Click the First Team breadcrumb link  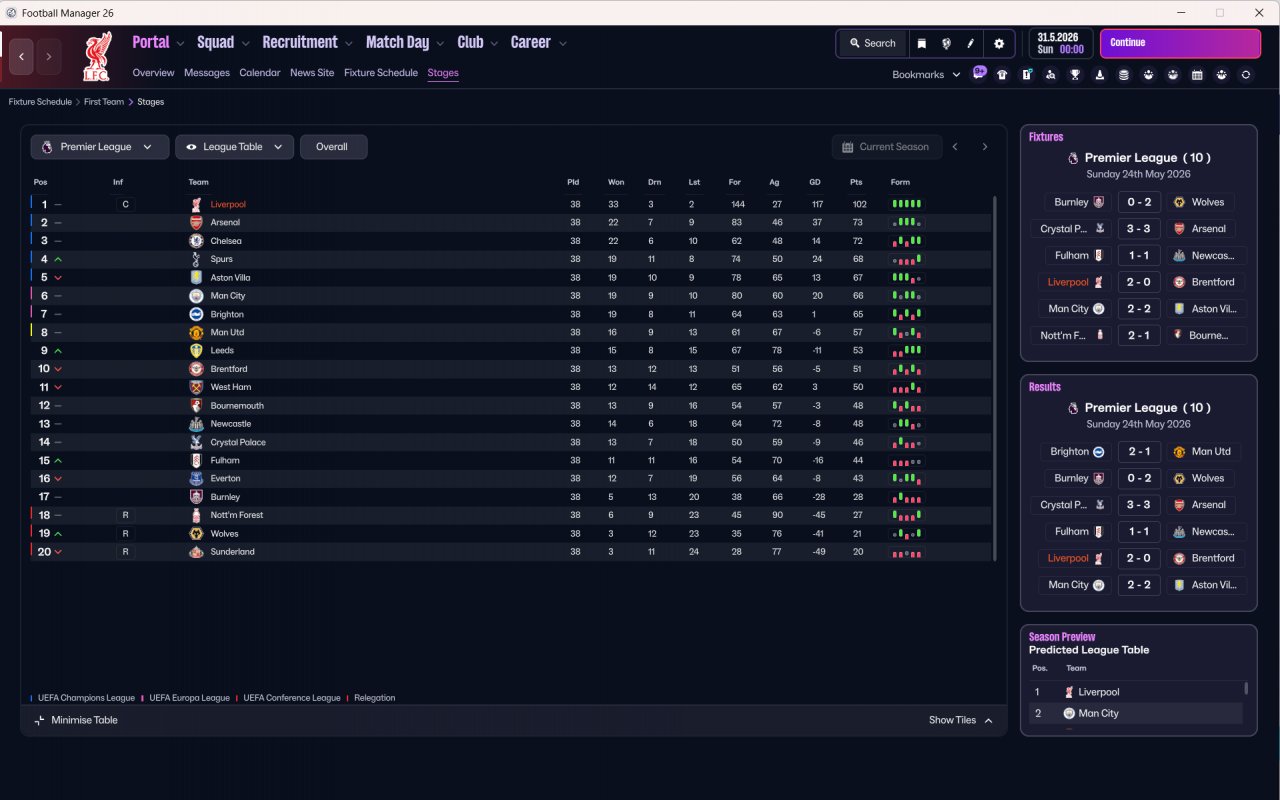tap(104, 102)
